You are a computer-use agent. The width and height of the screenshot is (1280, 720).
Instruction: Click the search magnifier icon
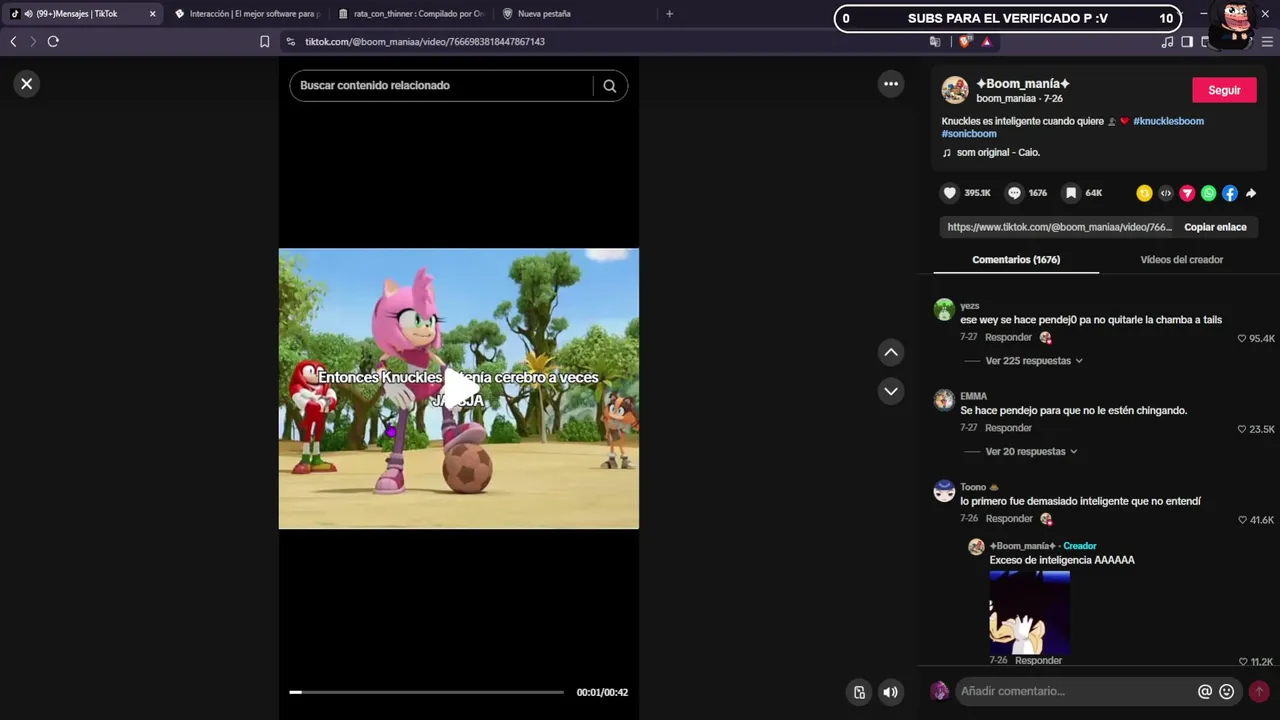[609, 86]
